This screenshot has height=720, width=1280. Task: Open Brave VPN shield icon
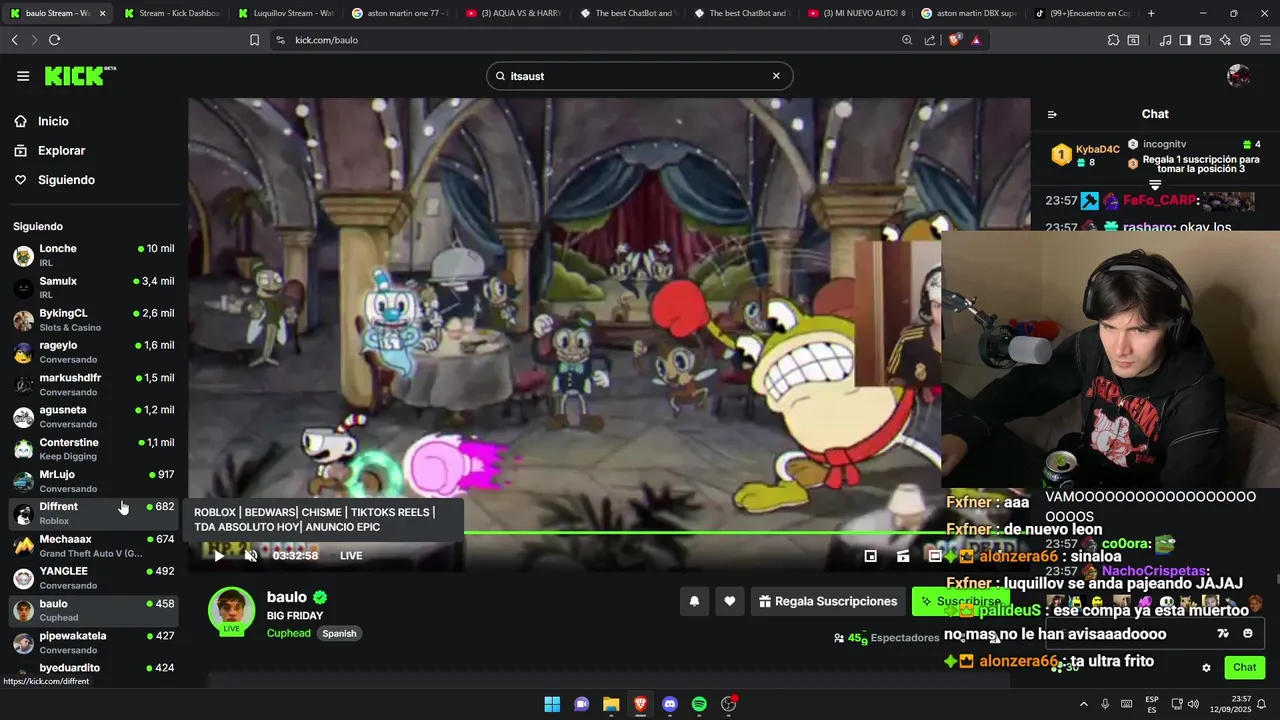point(1245,40)
